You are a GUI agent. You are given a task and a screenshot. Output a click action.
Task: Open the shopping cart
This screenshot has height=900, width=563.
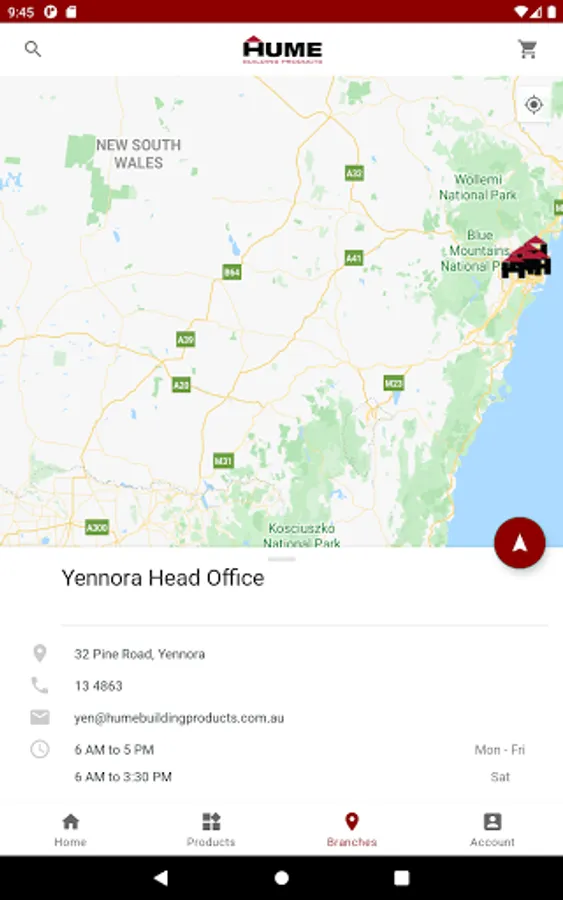point(528,49)
